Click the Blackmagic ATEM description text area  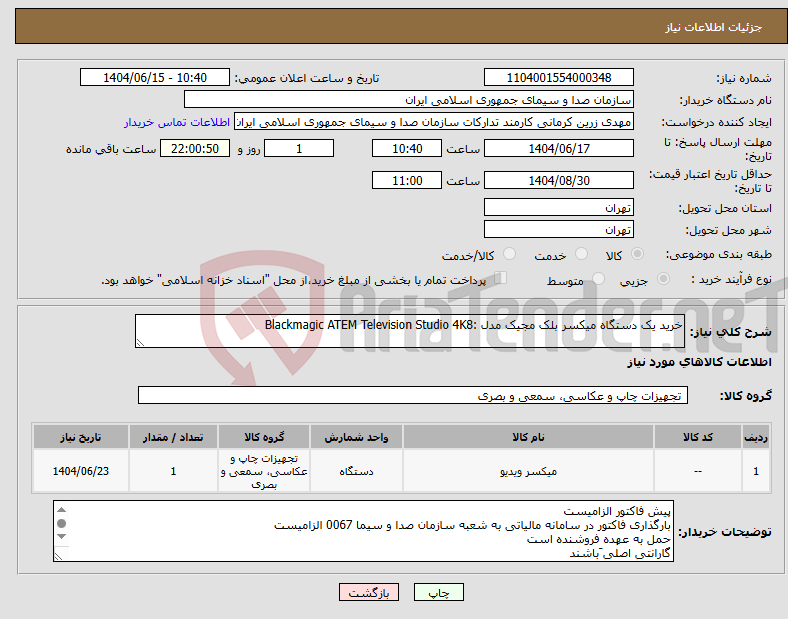(410, 331)
